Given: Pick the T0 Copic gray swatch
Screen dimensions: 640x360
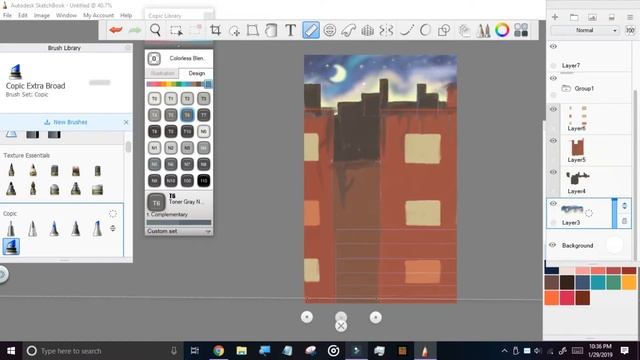Looking at the screenshot, I should (154, 98).
